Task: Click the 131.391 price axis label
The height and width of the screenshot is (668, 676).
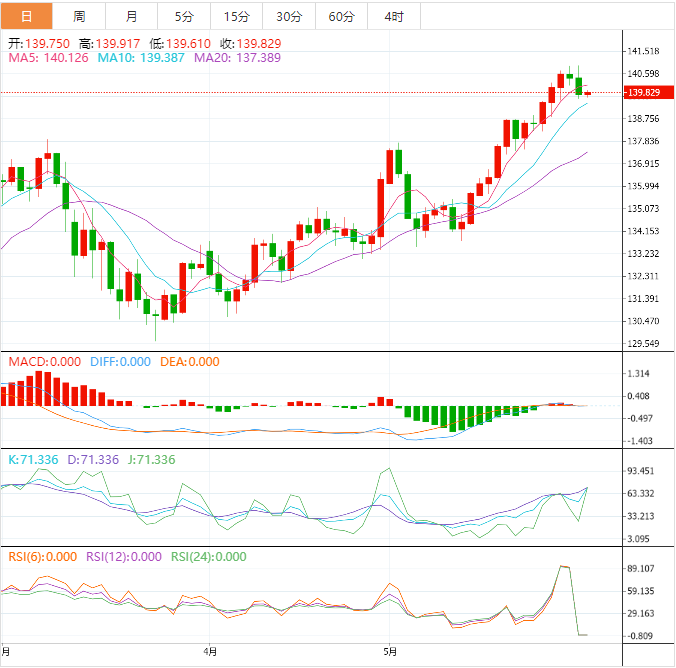Action: pos(643,298)
